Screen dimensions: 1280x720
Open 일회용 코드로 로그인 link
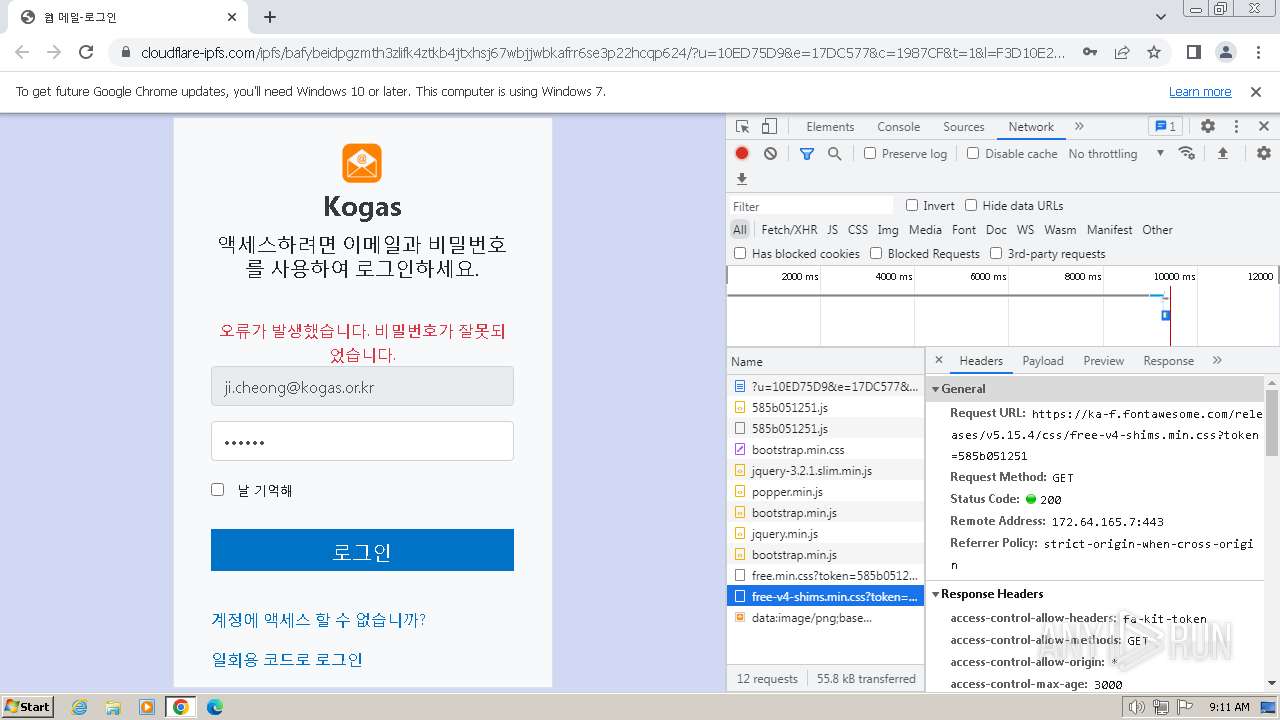point(287,660)
